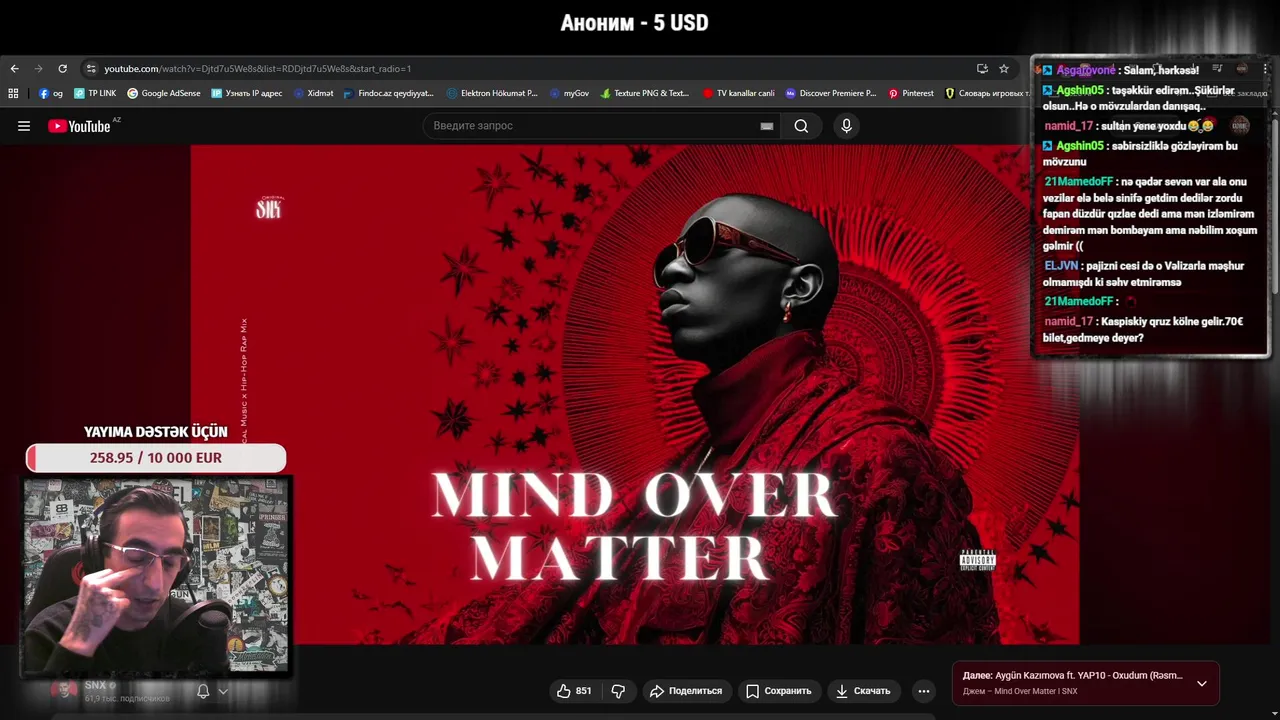This screenshot has width=1280, height=720.
Task: Click the YouTube URL in the address bar
Action: [x=258, y=69]
